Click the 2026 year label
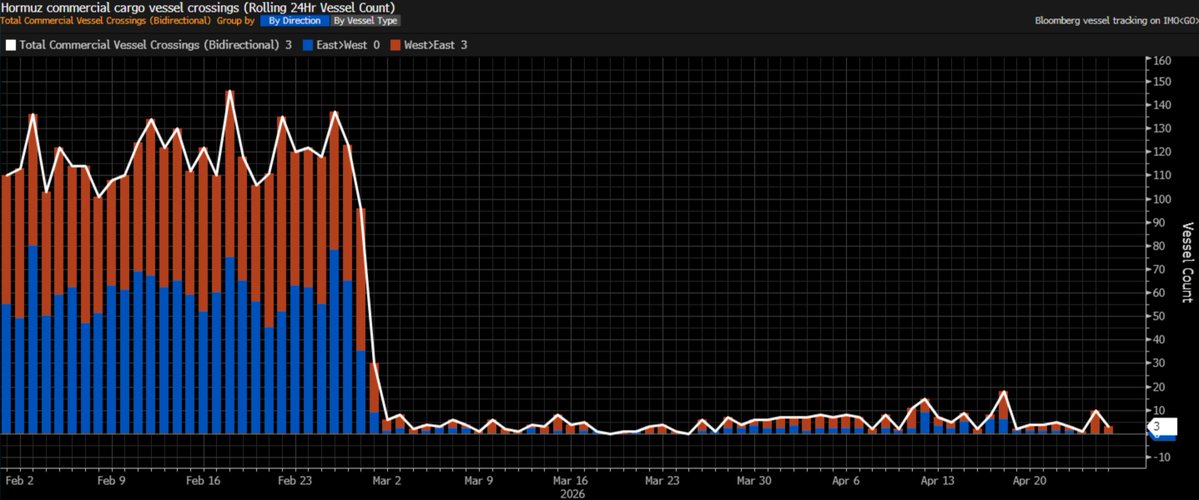The width and height of the screenshot is (1199, 500). [570, 494]
